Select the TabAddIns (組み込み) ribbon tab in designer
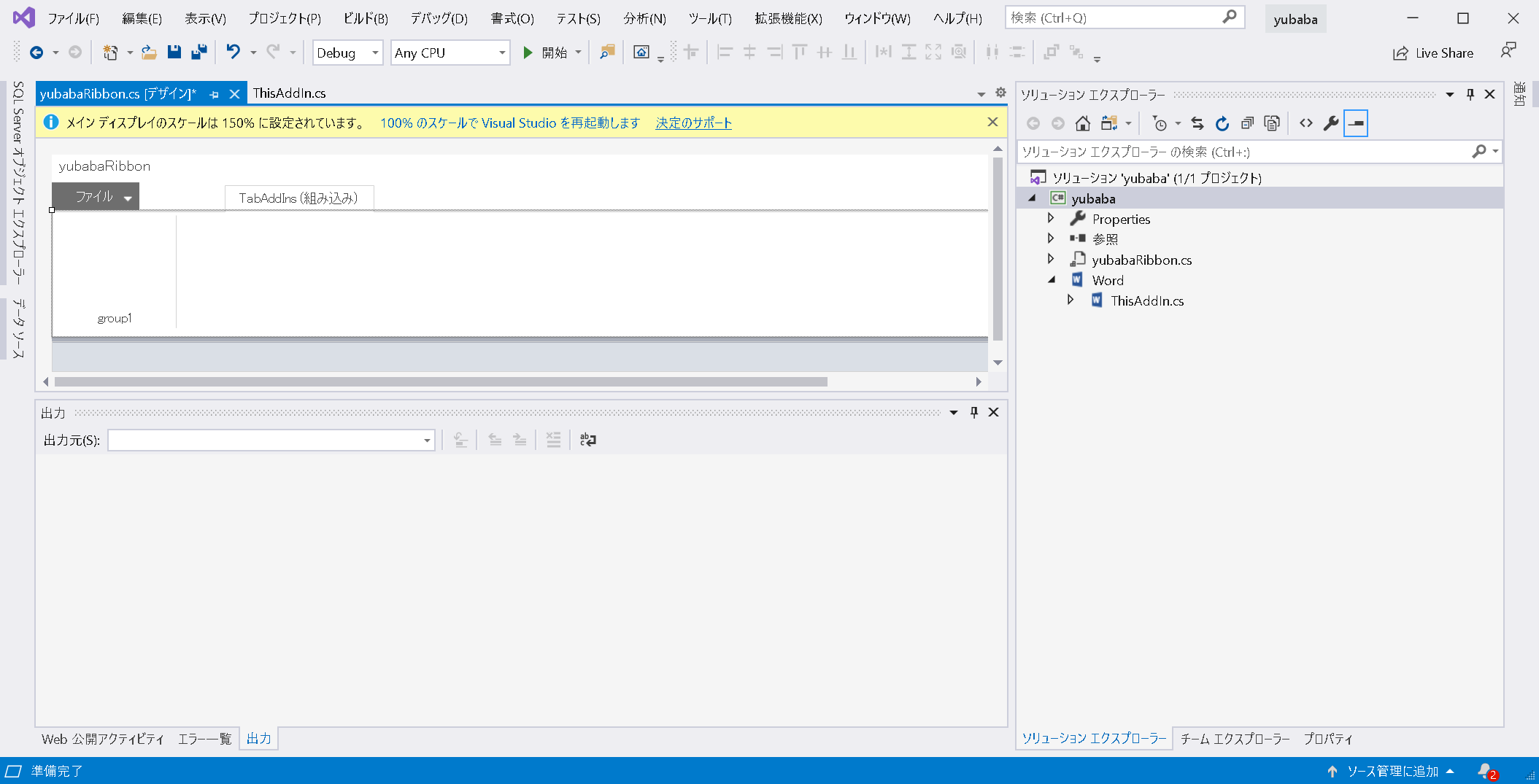 coord(298,198)
